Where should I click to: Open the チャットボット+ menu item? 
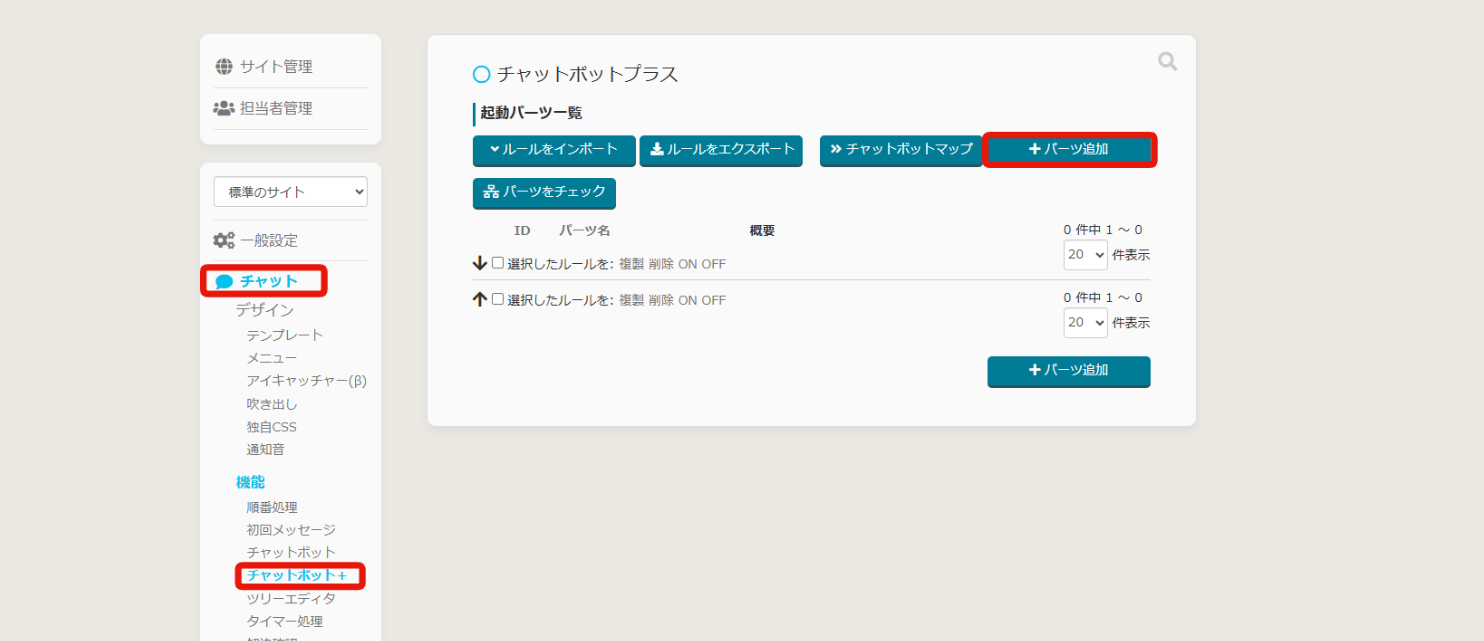296,576
